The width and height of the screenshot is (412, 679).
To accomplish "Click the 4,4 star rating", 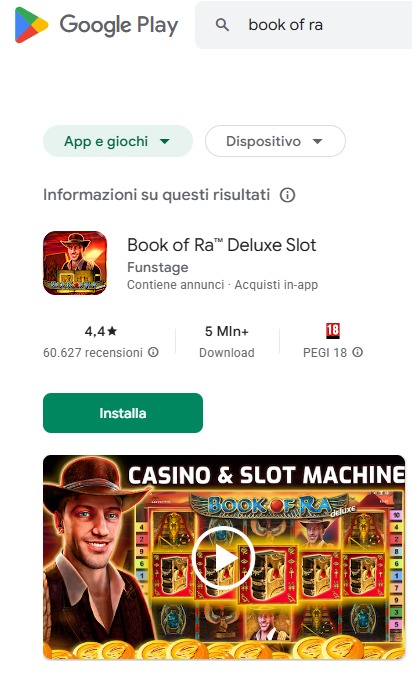I will click(x=101, y=331).
